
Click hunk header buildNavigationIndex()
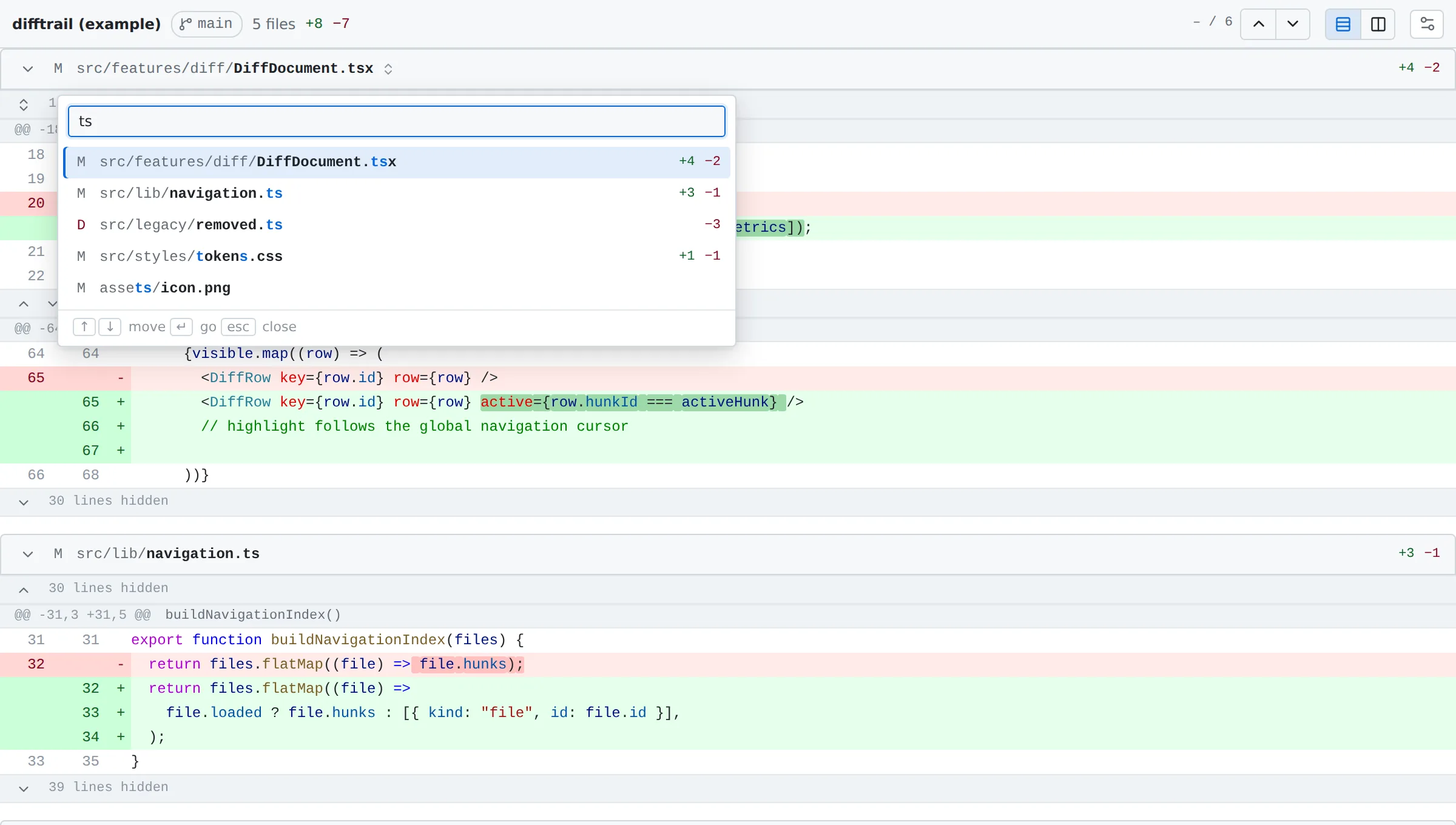[253, 615]
